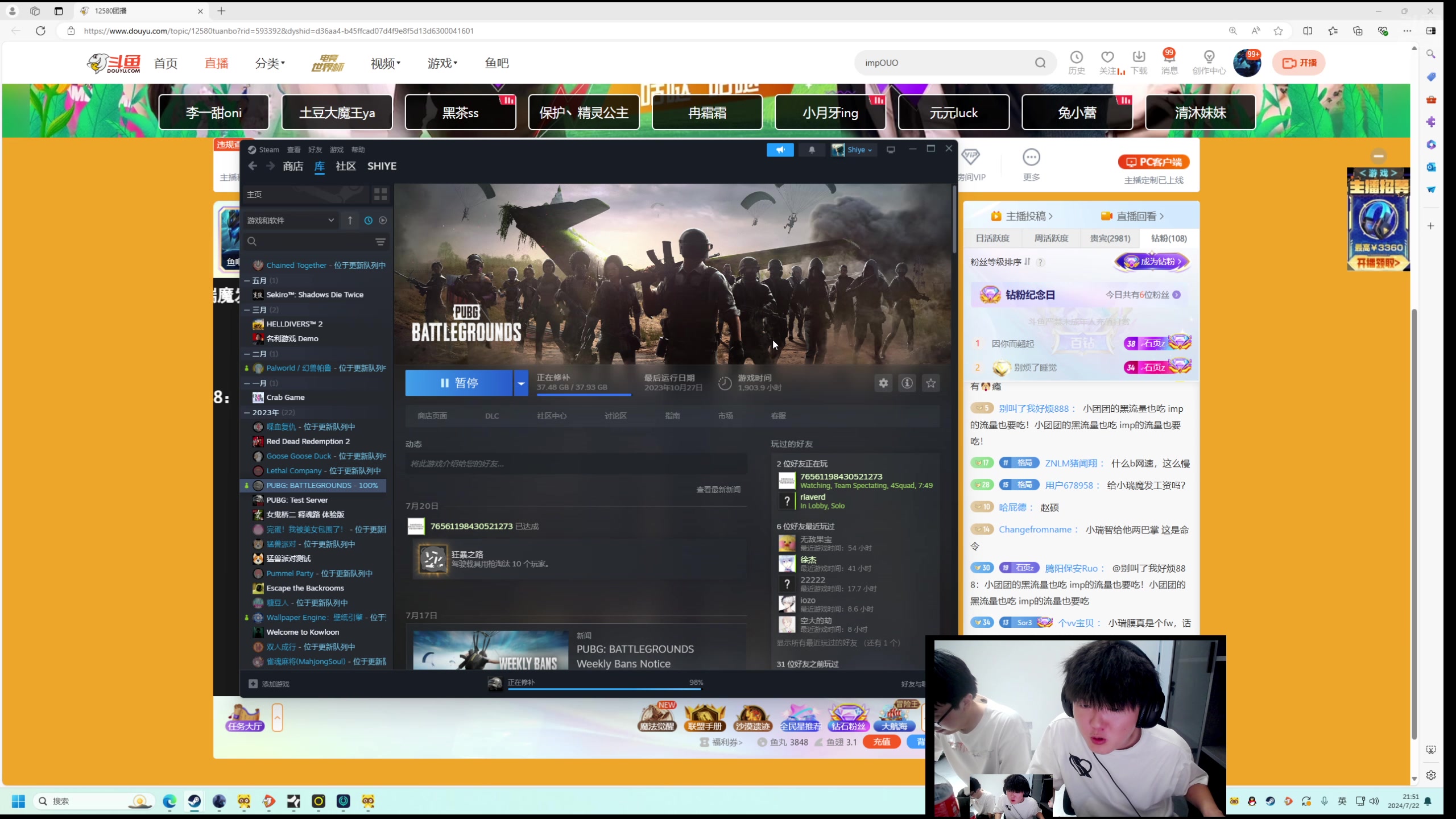The height and width of the screenshot is (819, 1456).
Task: Toggle visibility of PUBG Test Server entry
Action: 297,499
